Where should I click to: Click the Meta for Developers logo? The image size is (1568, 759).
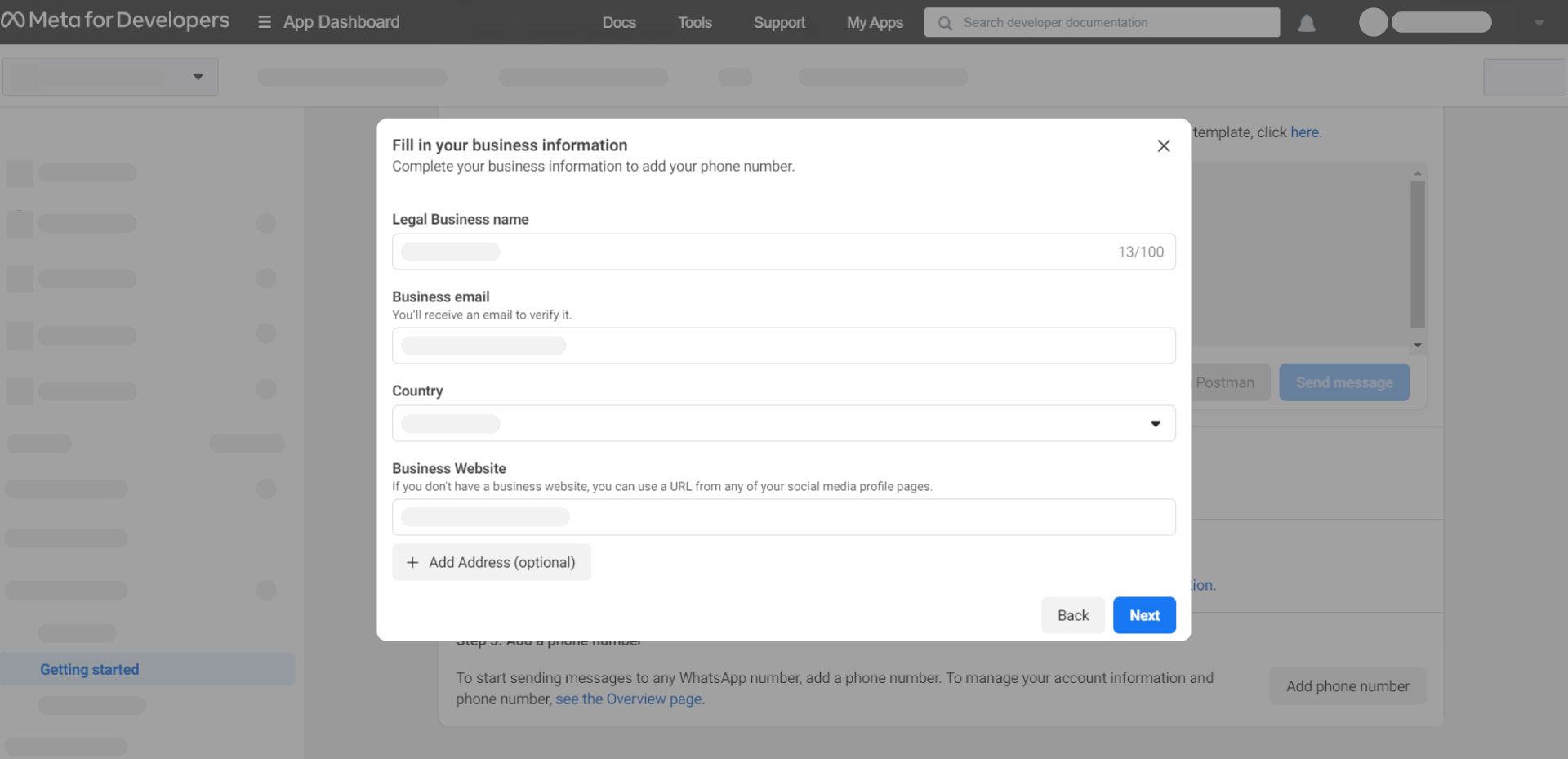pos(117,20)
